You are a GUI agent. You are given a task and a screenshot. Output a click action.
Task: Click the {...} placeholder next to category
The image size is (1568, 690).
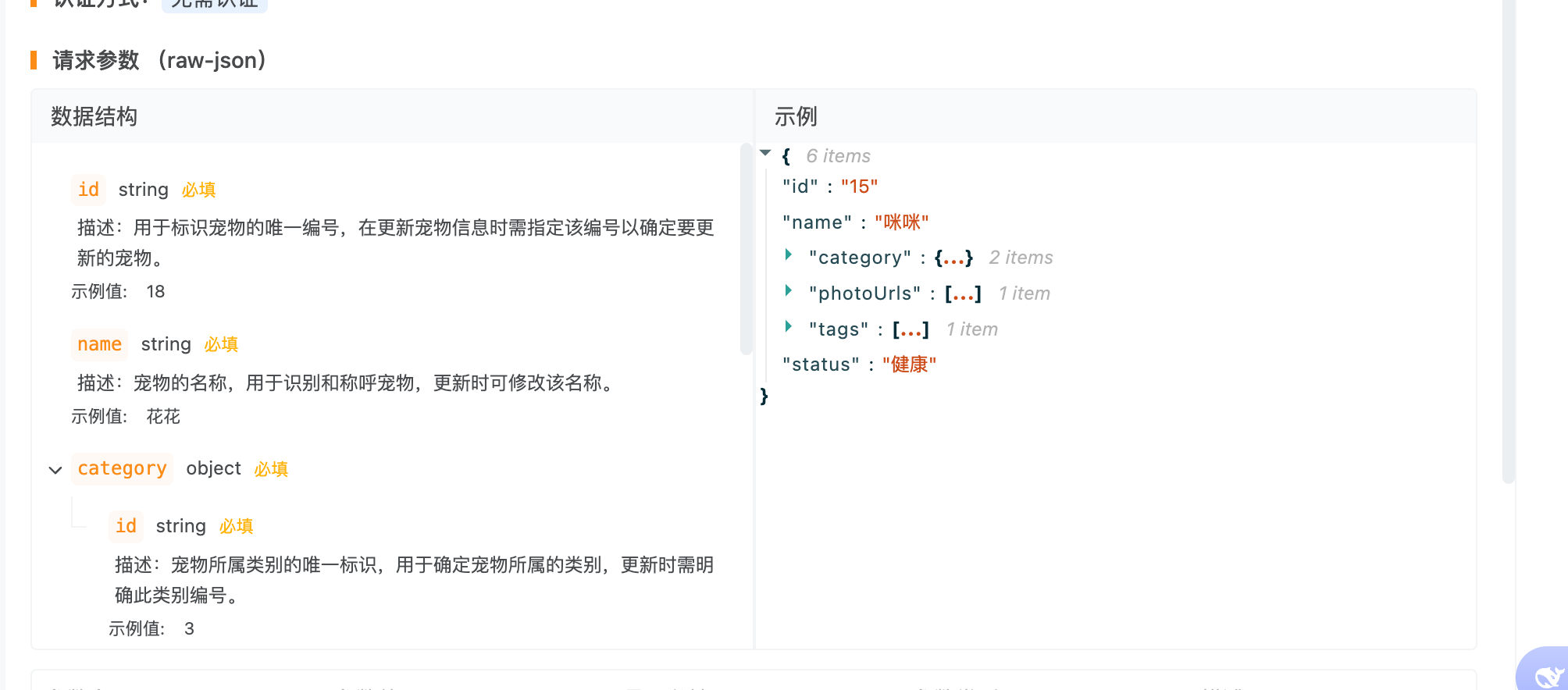click(953, 258)
